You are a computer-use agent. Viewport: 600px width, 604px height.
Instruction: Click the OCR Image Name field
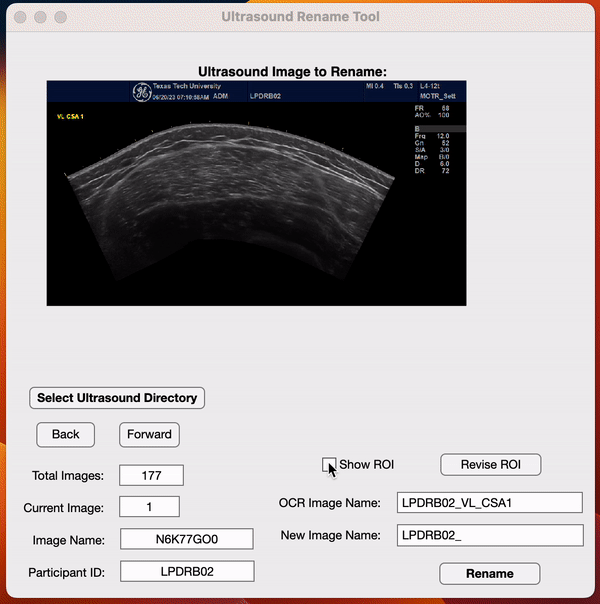[490, 503]
